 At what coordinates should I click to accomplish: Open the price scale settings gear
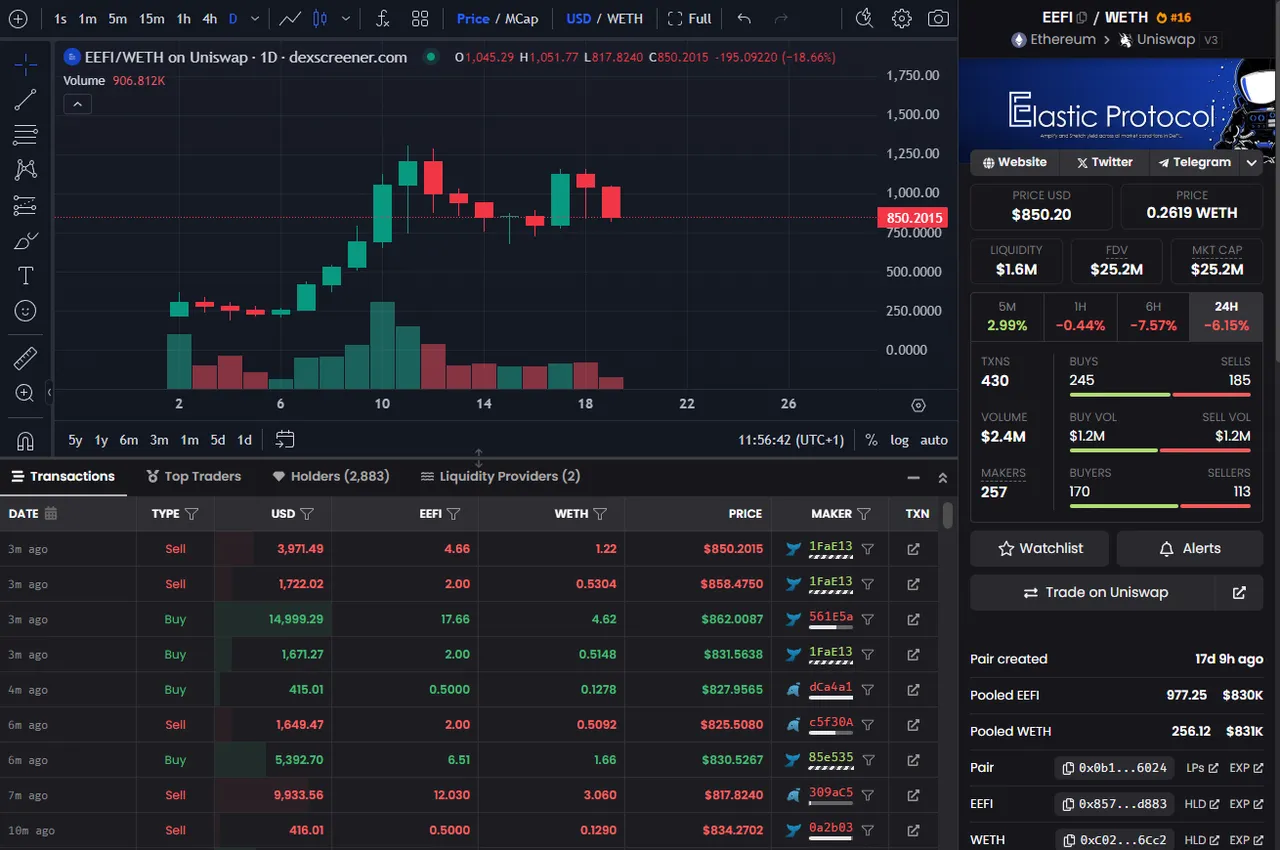coord(918,405)
